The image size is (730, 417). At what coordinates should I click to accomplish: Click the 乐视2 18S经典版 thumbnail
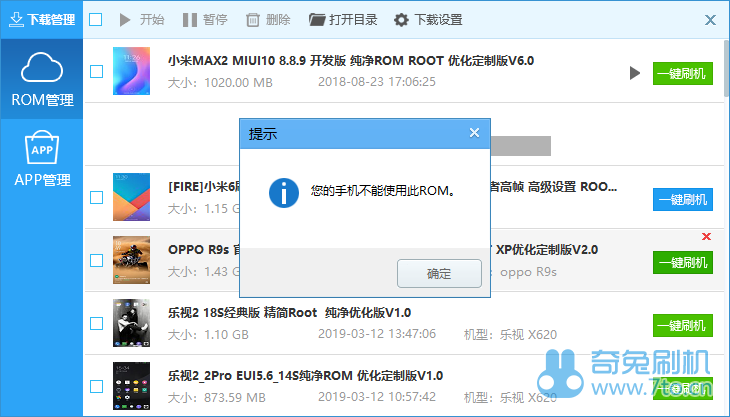click(x=131, y=323)
